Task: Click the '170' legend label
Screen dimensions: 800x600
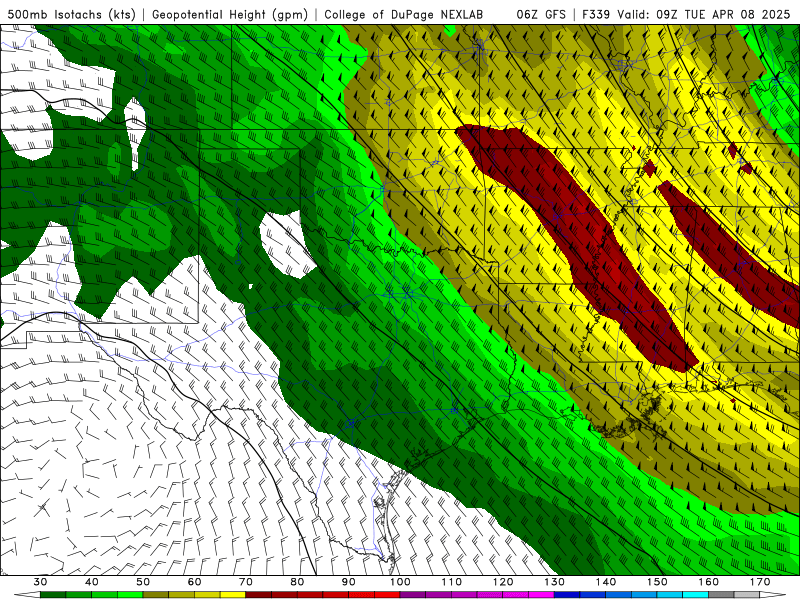Action: coord(760,582)
